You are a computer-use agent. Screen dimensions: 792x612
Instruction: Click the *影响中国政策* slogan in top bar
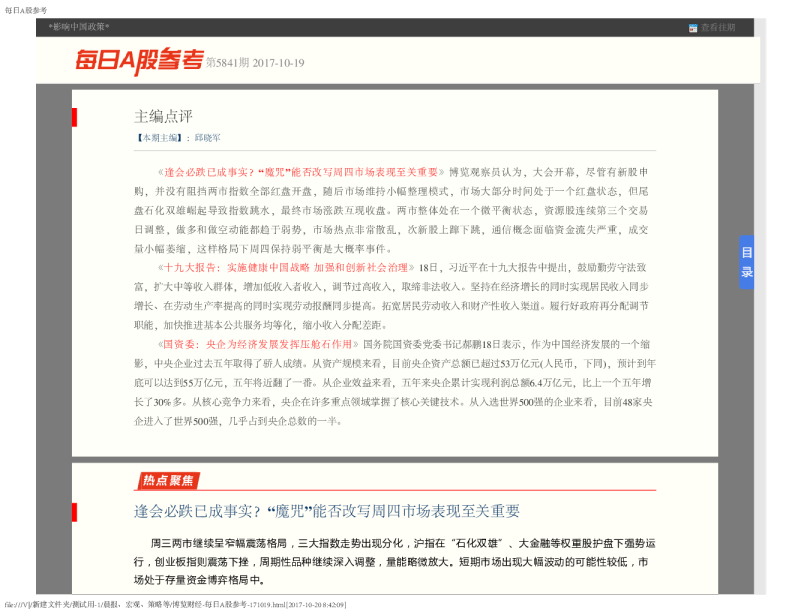(79, 27)
